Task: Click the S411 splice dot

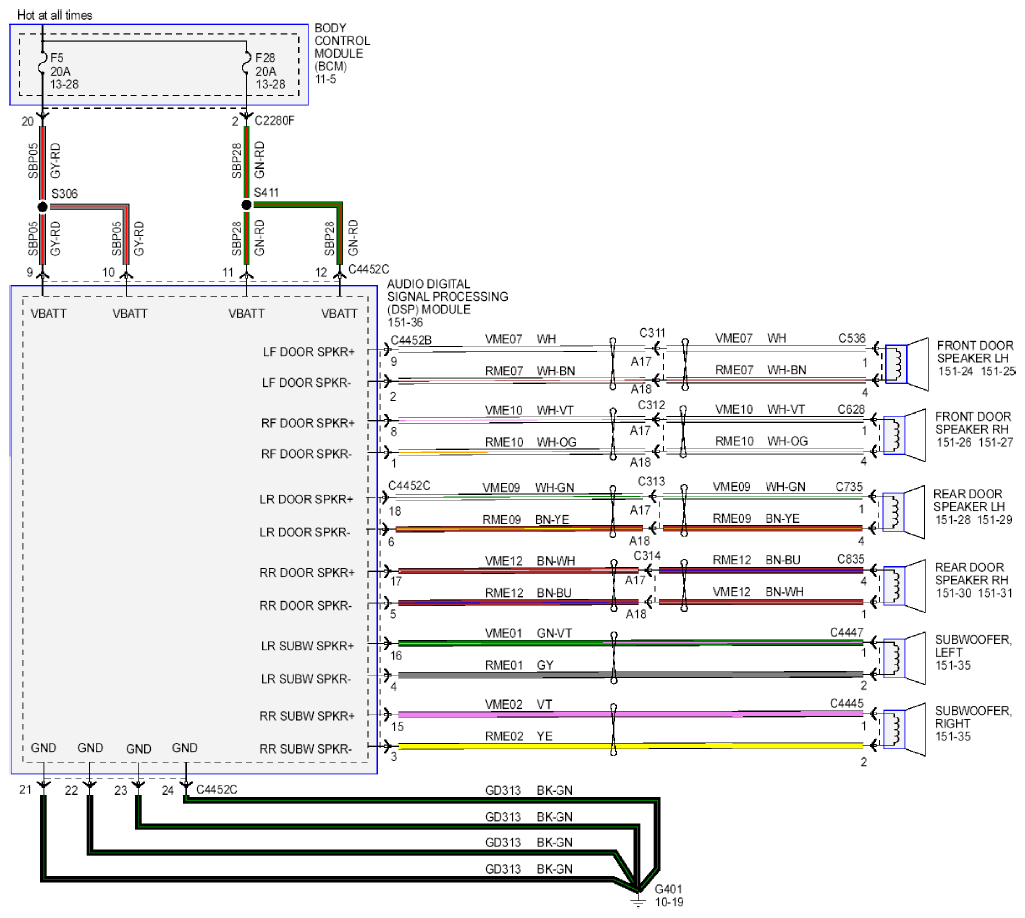Action: pyautogui.click(x=246, y=205)
